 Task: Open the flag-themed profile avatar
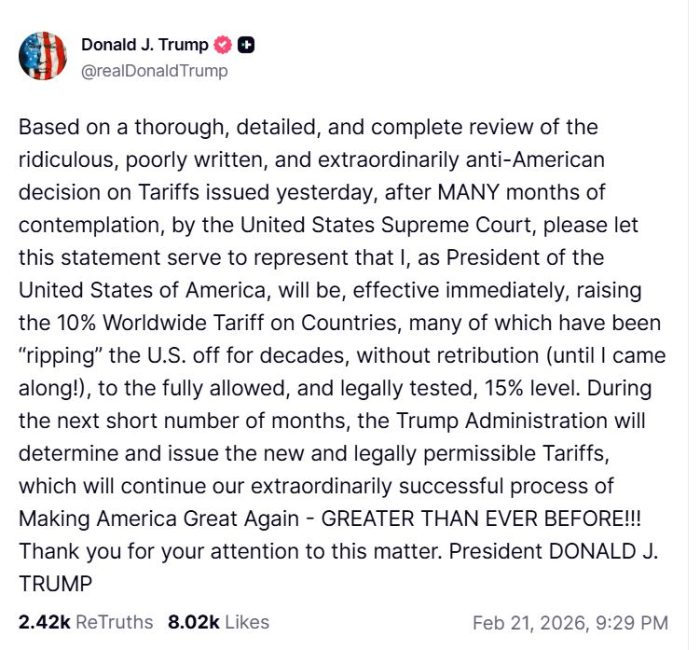pyautogui.click(x=43, y=56)
